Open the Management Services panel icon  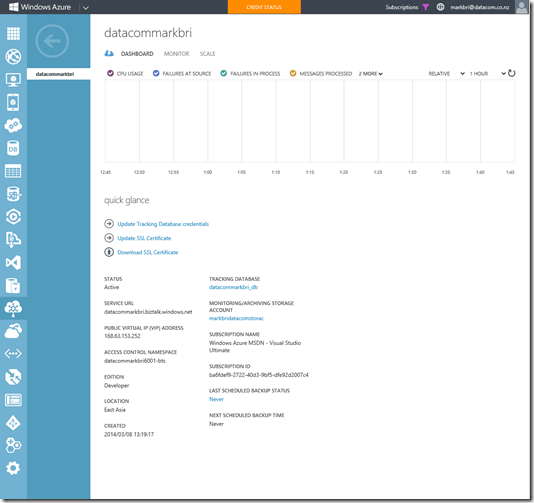click(x=13, y=400)
